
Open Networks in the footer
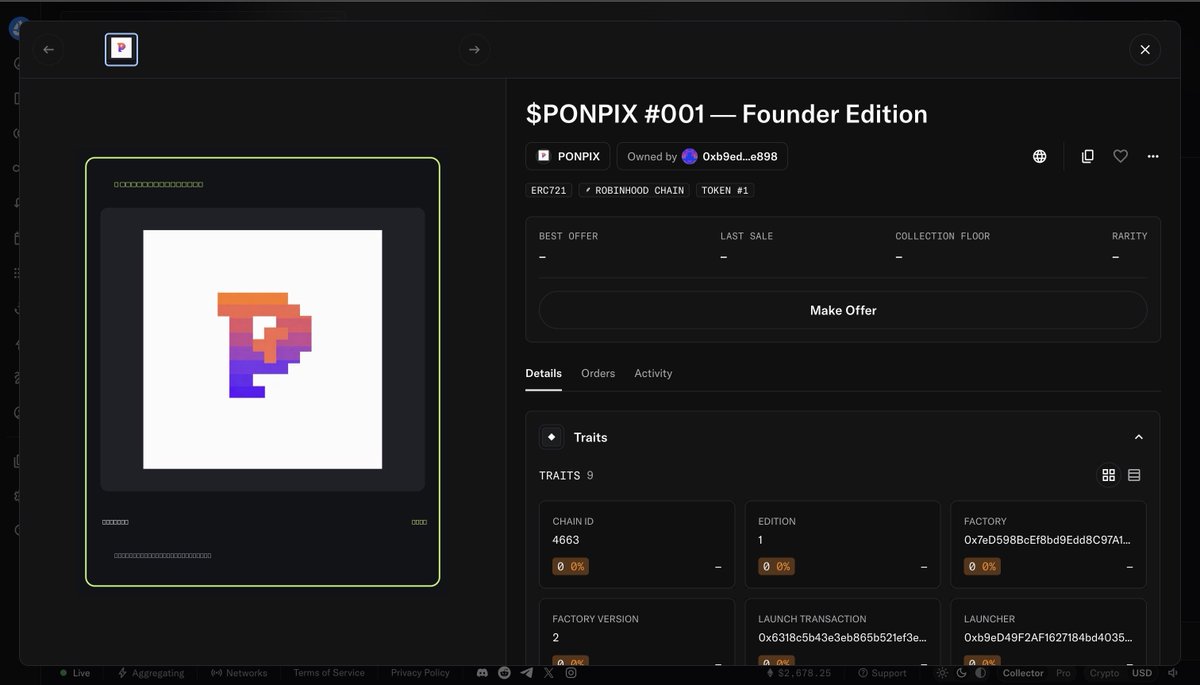239,673
